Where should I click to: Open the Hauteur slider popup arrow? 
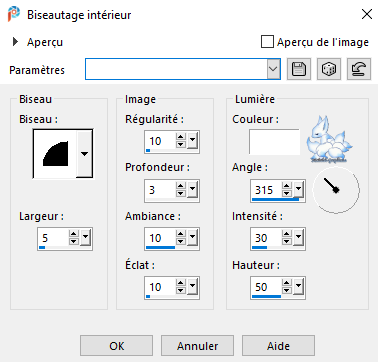pyautogui.click(x=298, y=286)
